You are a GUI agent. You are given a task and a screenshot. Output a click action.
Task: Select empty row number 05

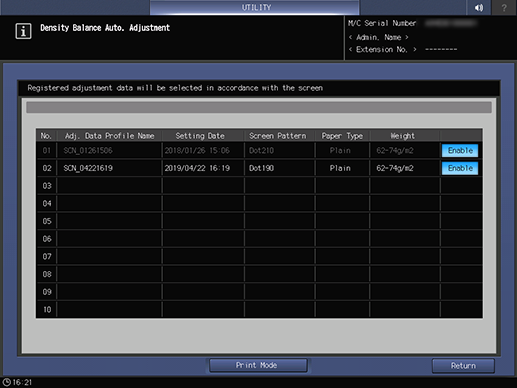click(x=259, y=221)
